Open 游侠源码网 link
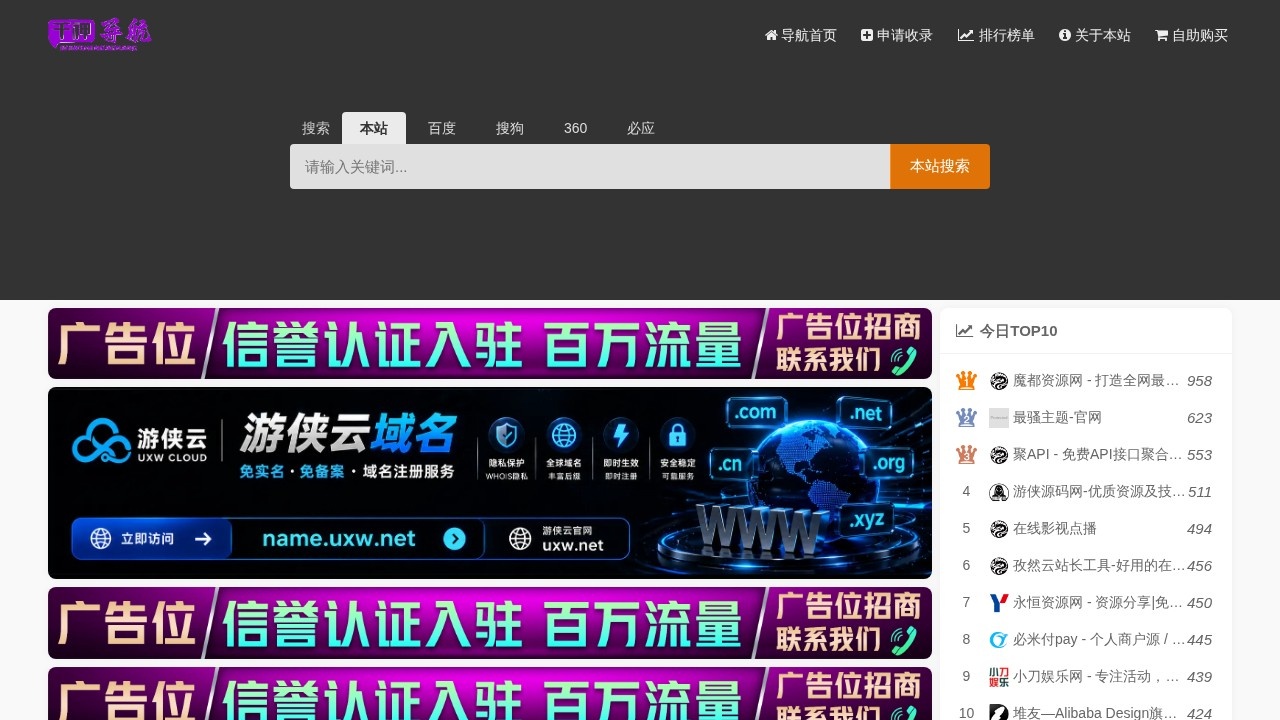The height and width of the screenshot is (720, 1280). 1099,491
